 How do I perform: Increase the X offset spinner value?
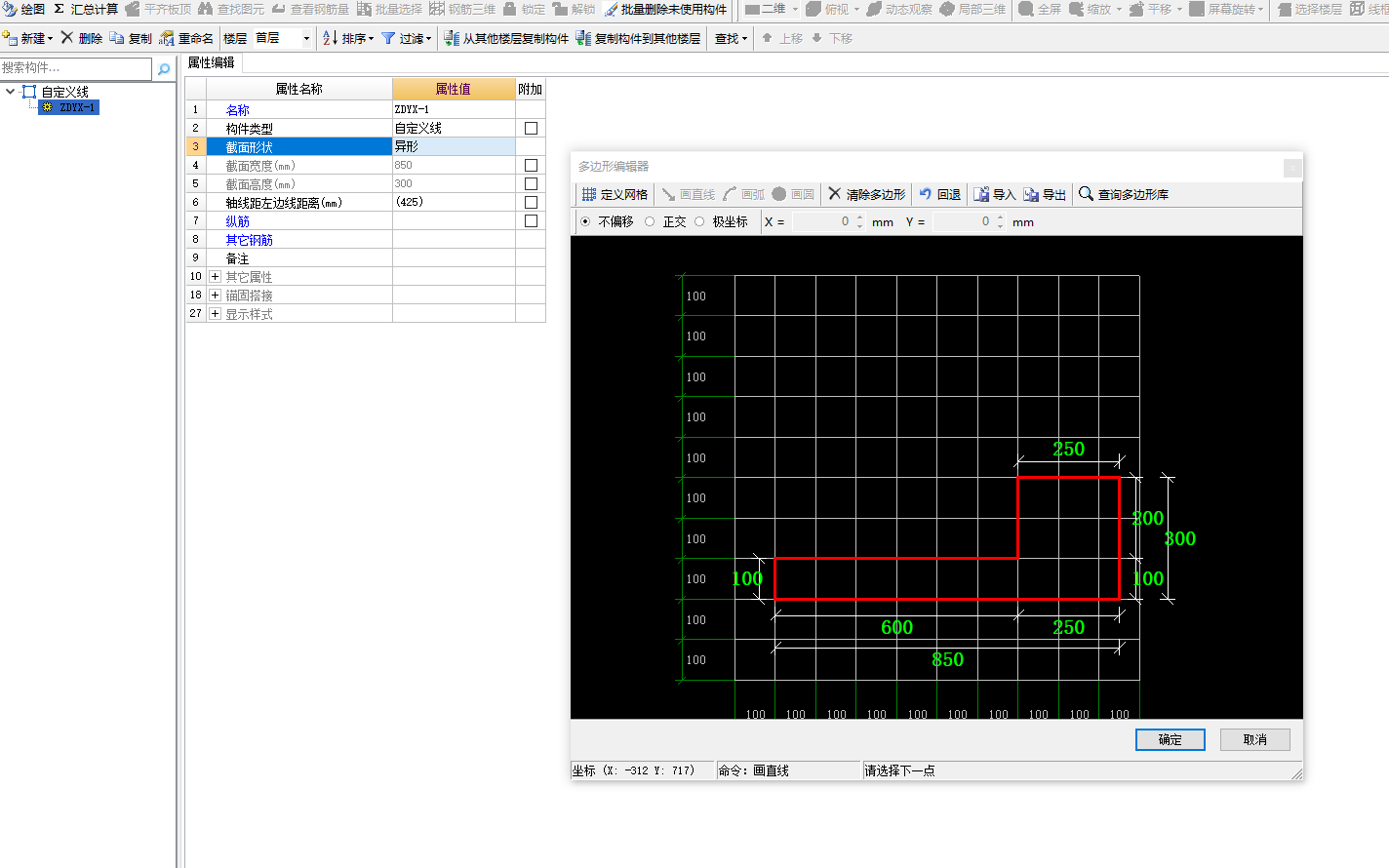(859, 217)
